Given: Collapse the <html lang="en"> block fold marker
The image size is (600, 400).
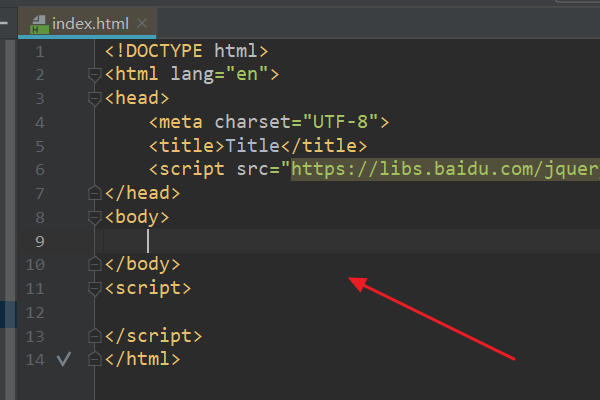Looking at the screenshot, I should [96, 74].
